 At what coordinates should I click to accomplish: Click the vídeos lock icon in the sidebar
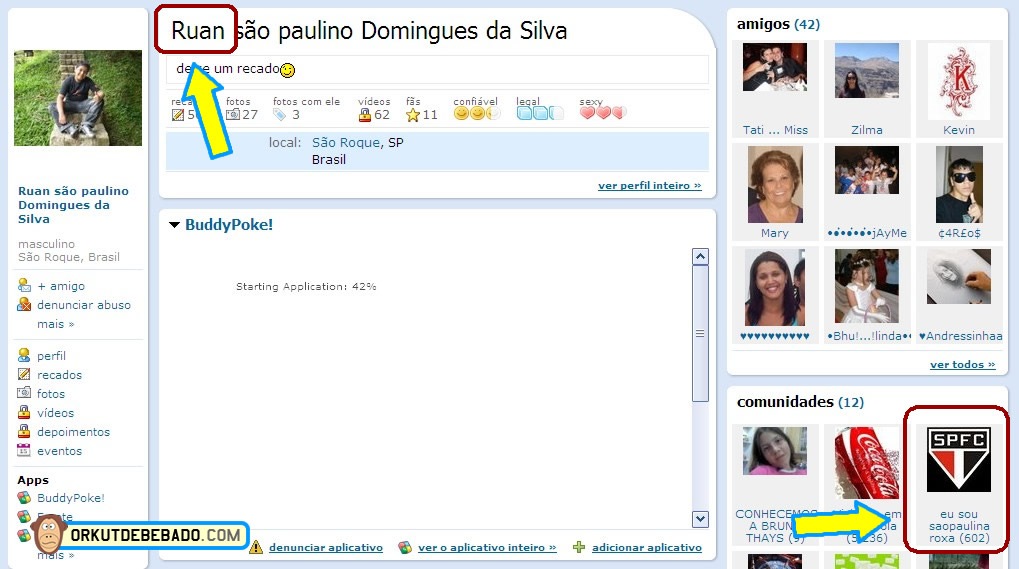(x=24, y=412)
